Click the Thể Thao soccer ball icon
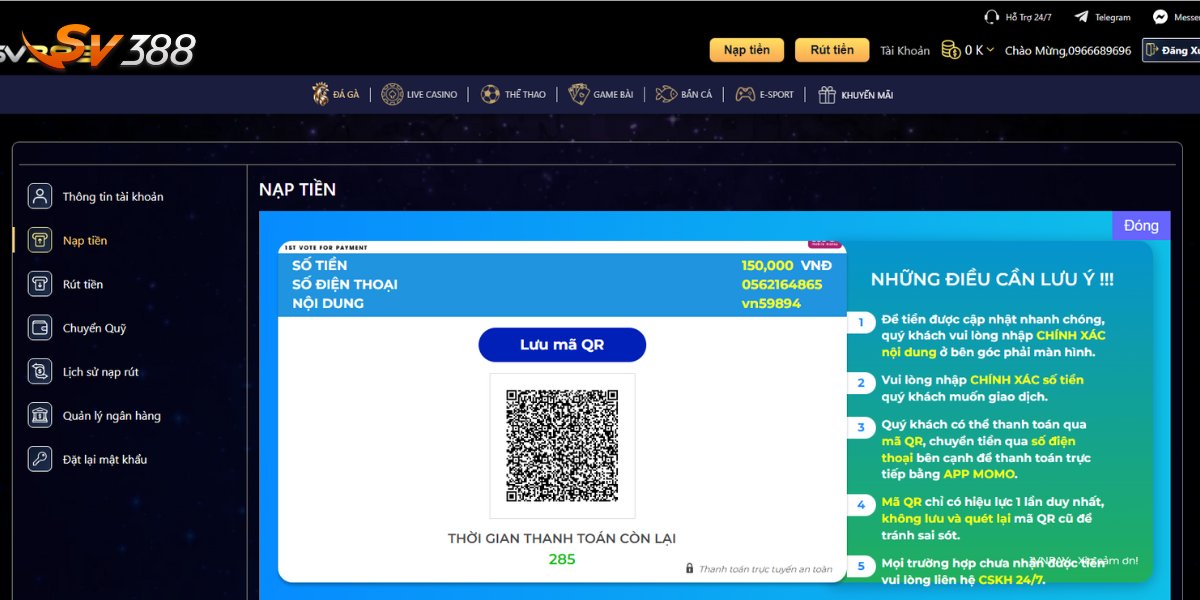This screenshot has height=600, width=1200. pos(489,94)
